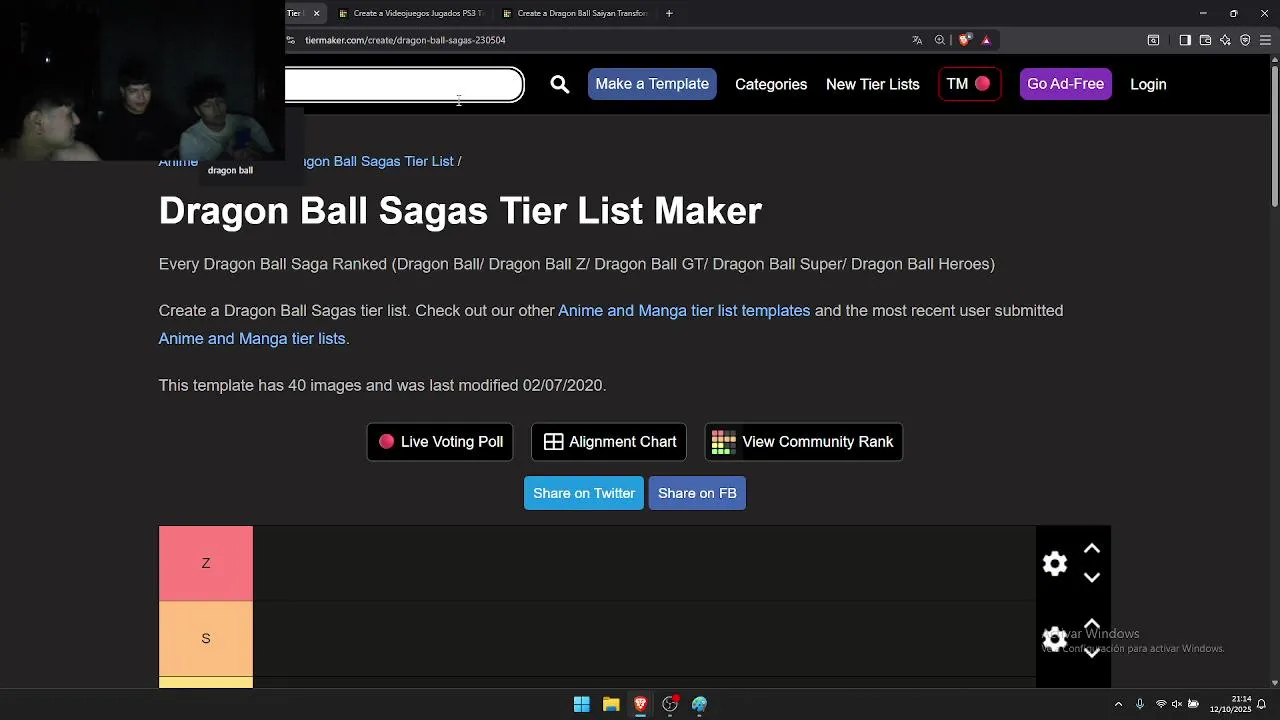Close the active Tier tab
Screen dimensions: 1280x720
pyautogui.click(x=316, y=13)
